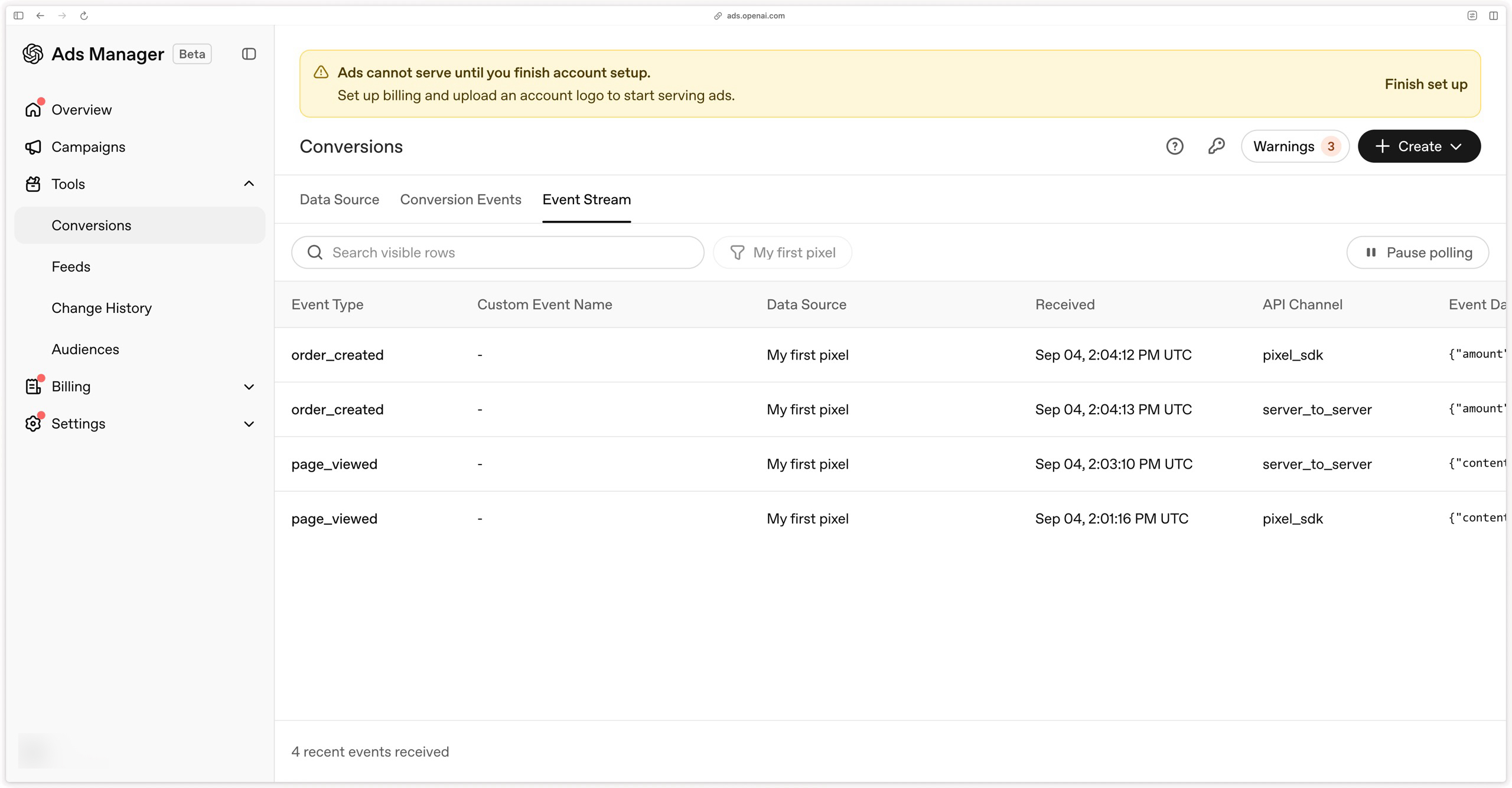
Task: Expand the Billing section chevron
Action: coord(249,387)
